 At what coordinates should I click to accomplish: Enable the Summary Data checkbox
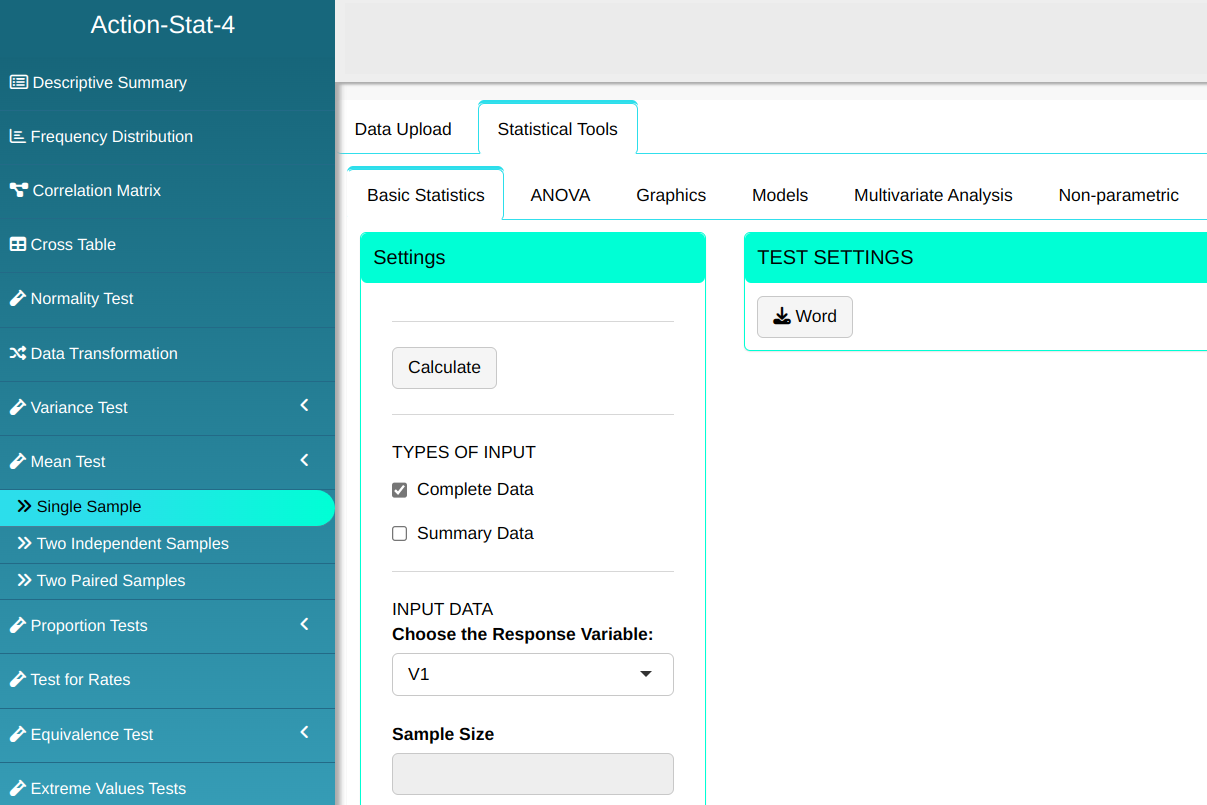click(x=400, y=534)
